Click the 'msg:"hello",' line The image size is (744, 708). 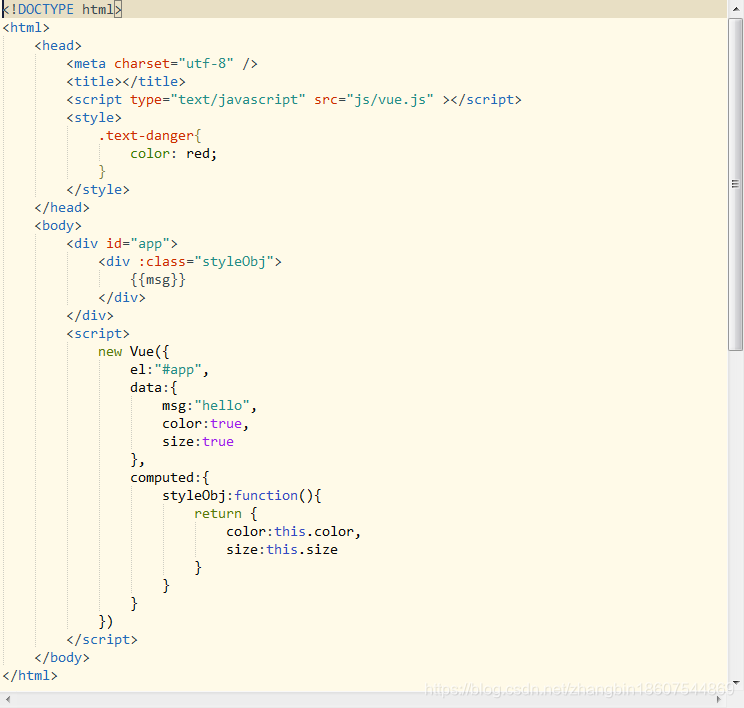tap(209, 406)
